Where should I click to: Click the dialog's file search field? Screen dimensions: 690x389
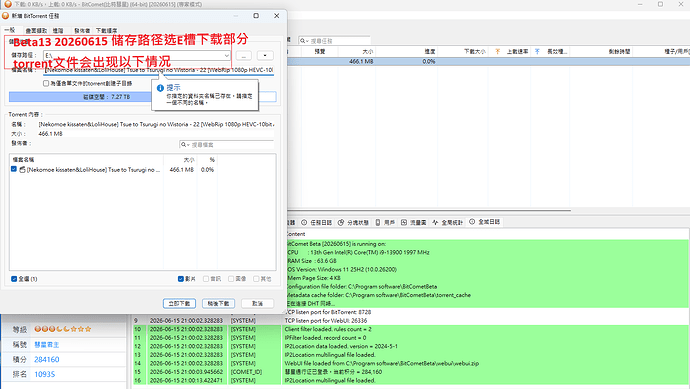[226, 145]
